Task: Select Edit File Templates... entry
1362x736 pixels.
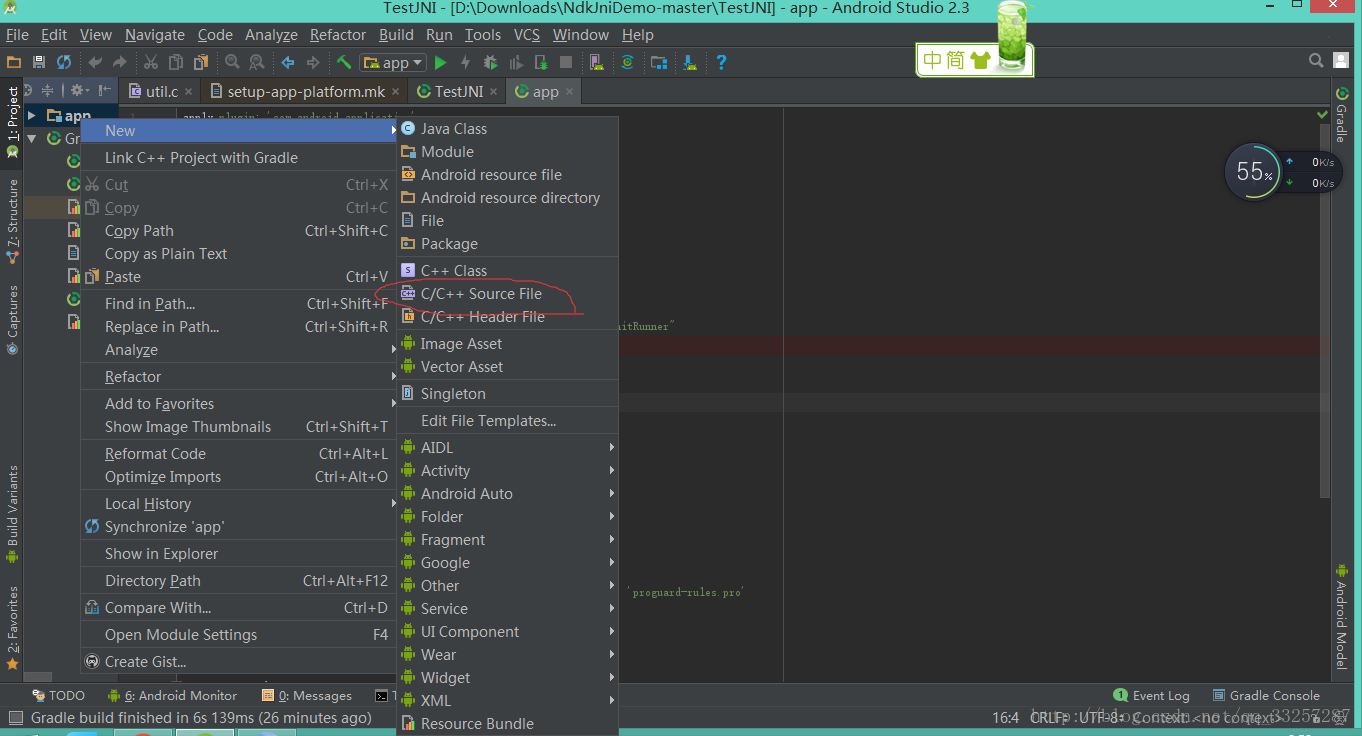Action: point(508,421)
